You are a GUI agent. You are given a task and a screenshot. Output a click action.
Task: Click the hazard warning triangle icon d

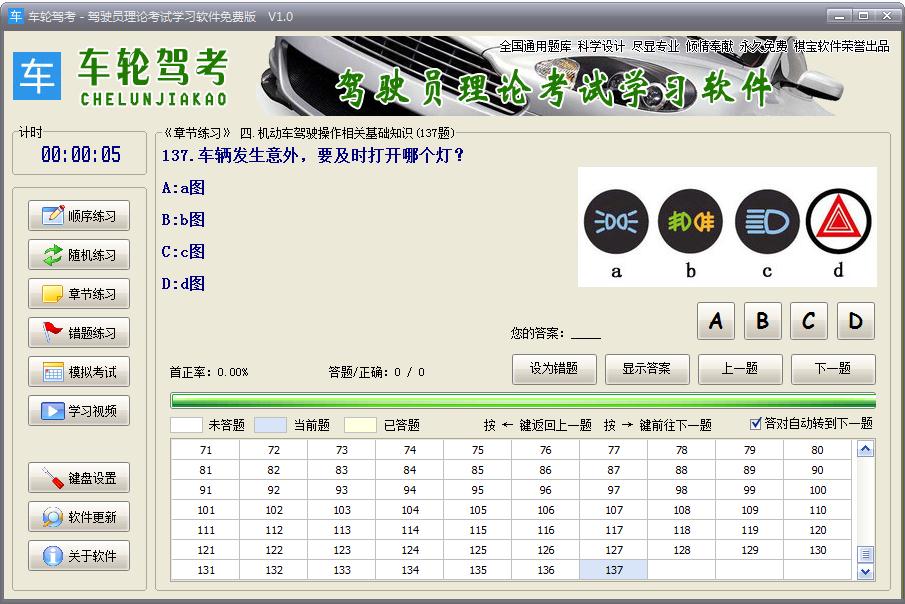point(838,221)
